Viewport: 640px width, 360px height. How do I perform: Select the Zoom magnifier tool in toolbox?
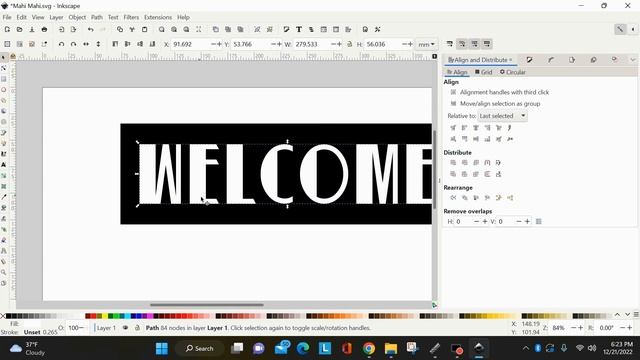tap(4, 272)
